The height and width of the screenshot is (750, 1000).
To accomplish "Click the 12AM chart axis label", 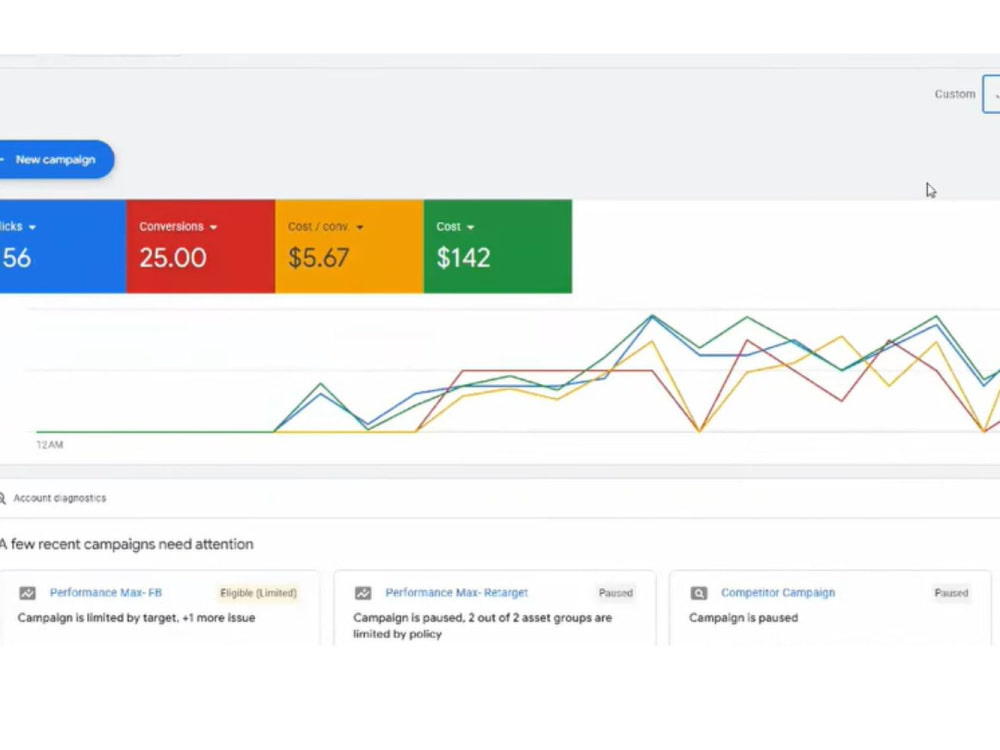I will point(50,445).
